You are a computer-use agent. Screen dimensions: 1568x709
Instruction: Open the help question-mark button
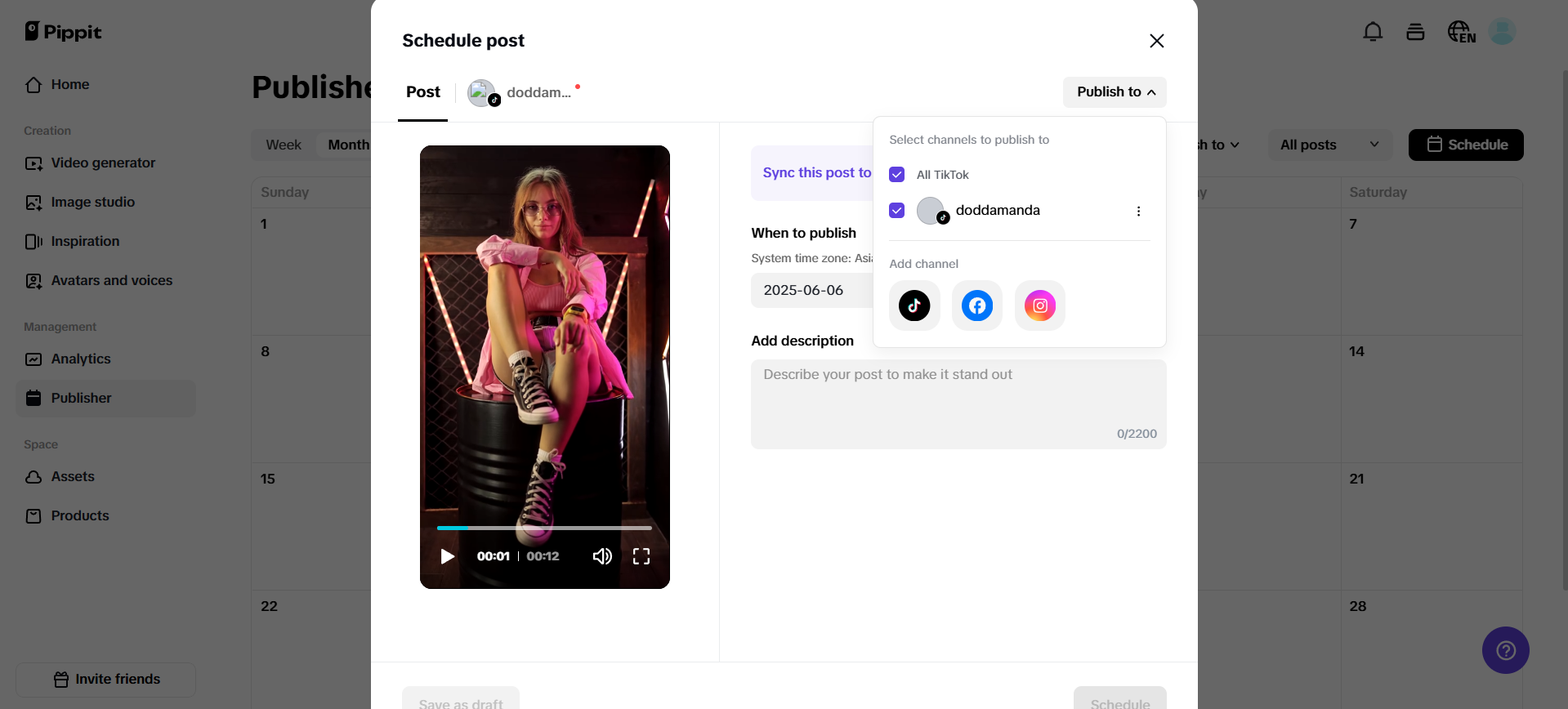(x=1505, y=650)
